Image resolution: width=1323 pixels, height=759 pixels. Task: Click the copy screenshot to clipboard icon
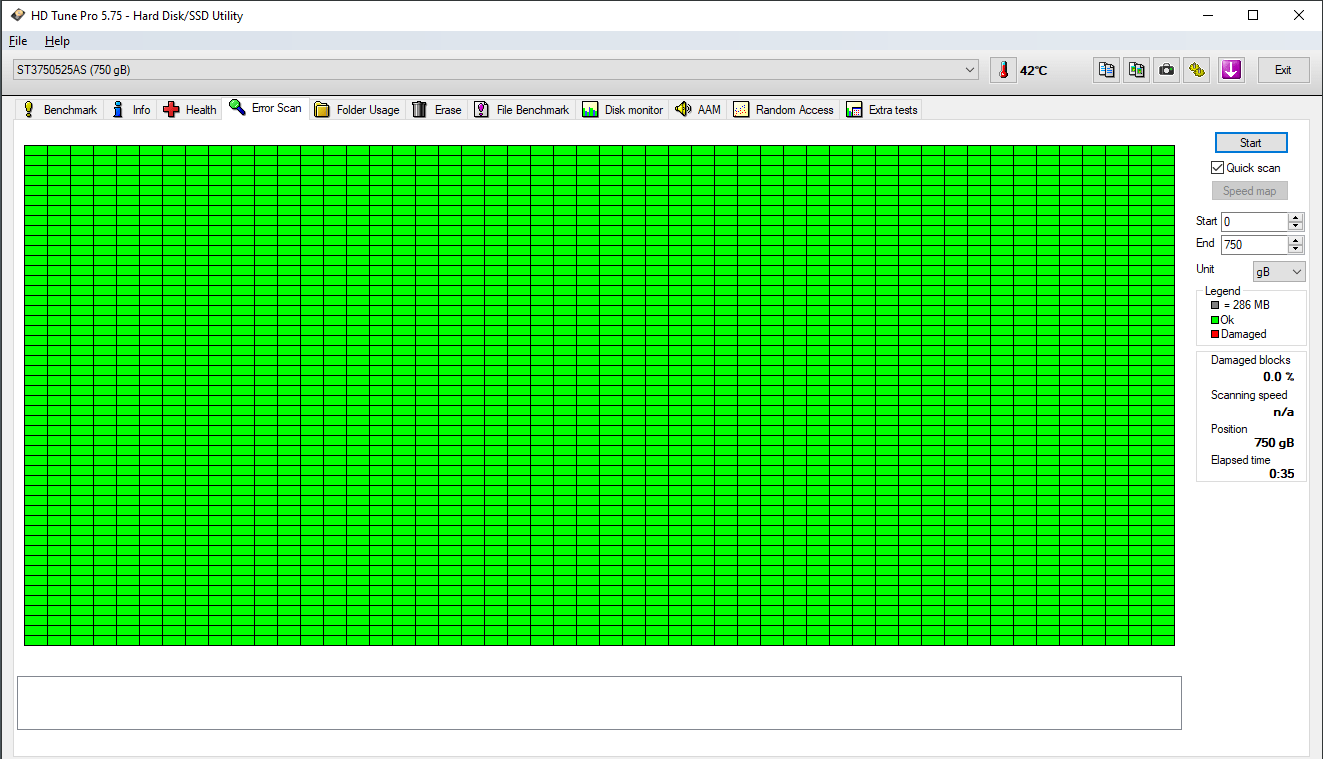pos(1136,70)
